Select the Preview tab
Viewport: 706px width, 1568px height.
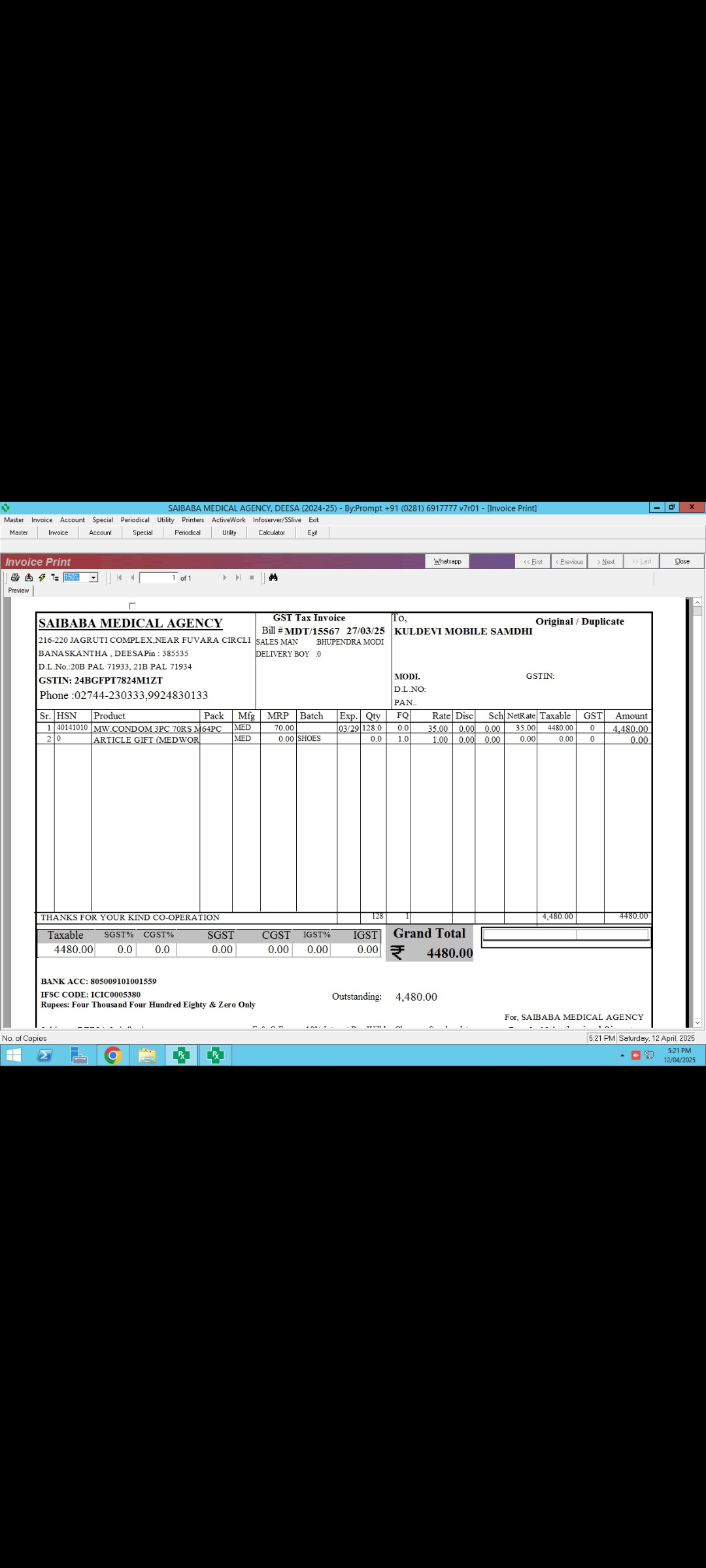pyautogui.click(x=18, y=591)
